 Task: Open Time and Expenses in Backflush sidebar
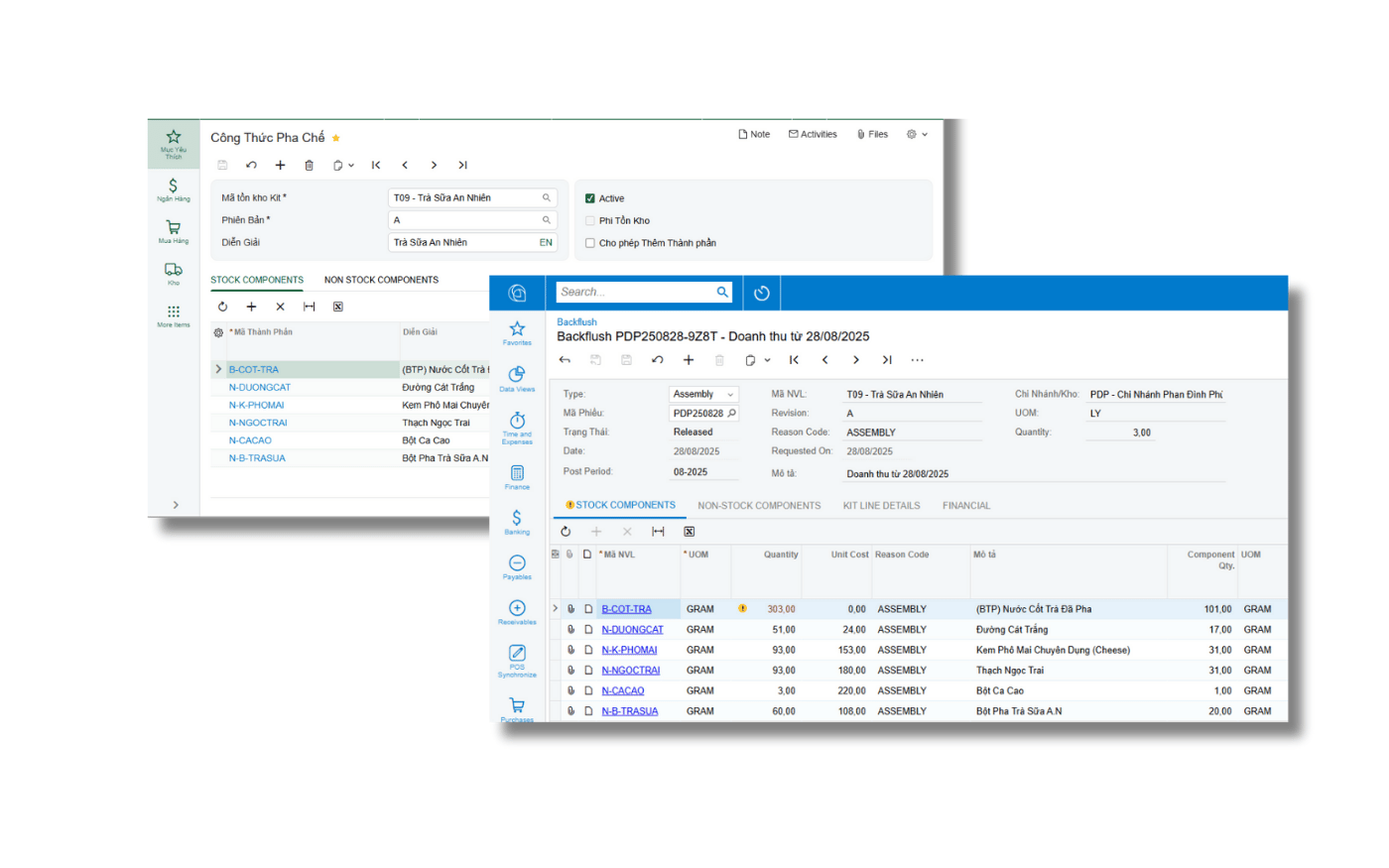[517, 427]
